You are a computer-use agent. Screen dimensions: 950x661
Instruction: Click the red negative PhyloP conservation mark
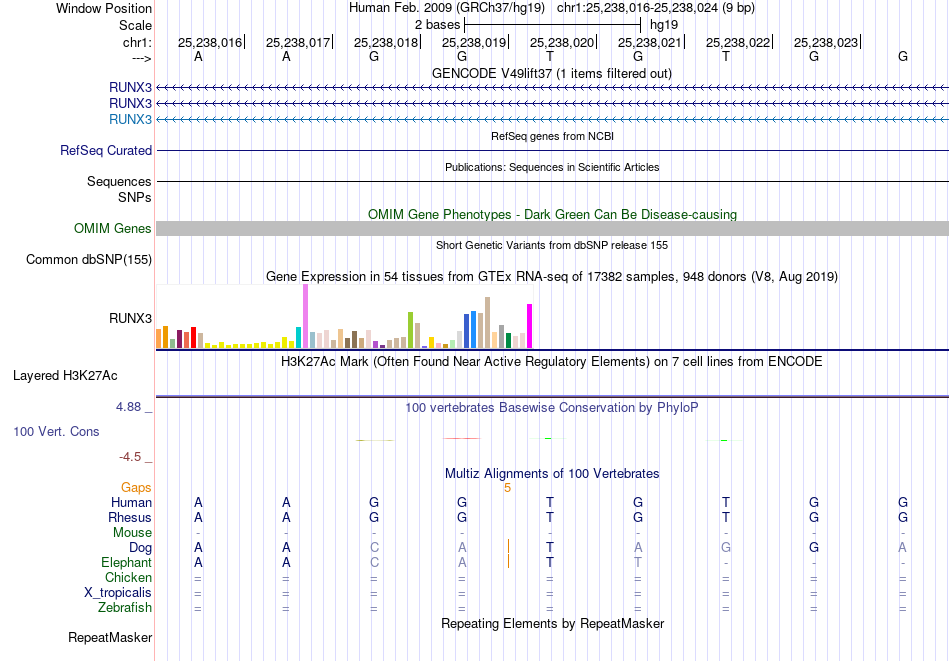462,438
